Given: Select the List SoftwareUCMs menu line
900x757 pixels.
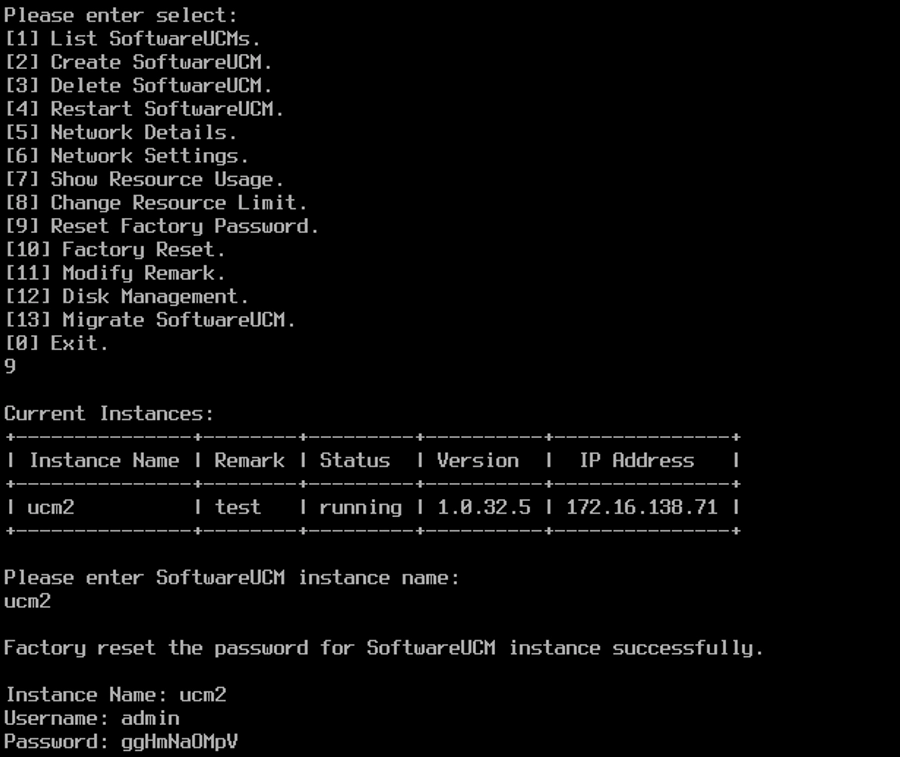Looking at the screenshot, I should pyautogui.click(x=133, y=38).
